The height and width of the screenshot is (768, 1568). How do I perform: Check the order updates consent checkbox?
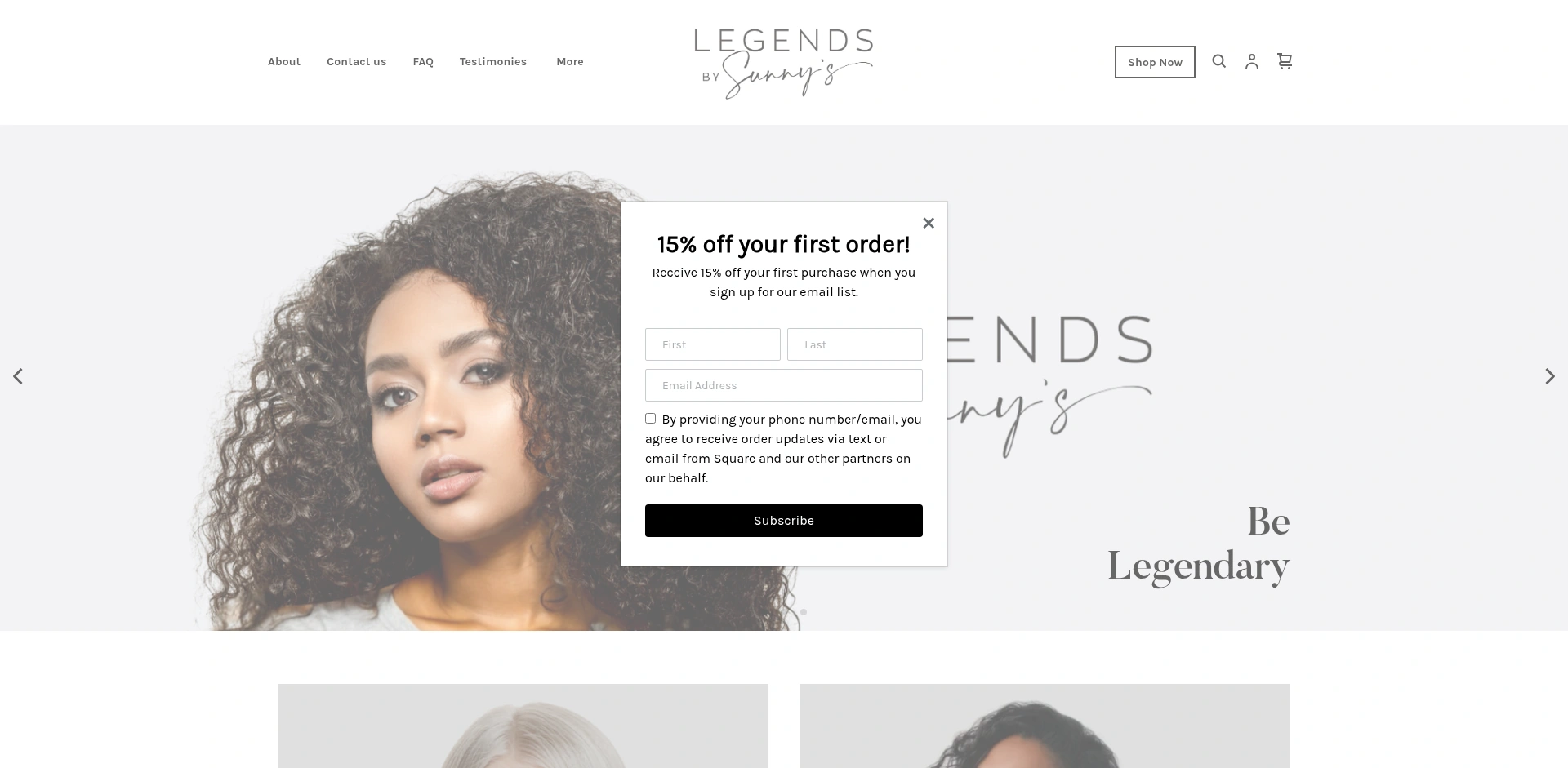click(x=651, y=419)
